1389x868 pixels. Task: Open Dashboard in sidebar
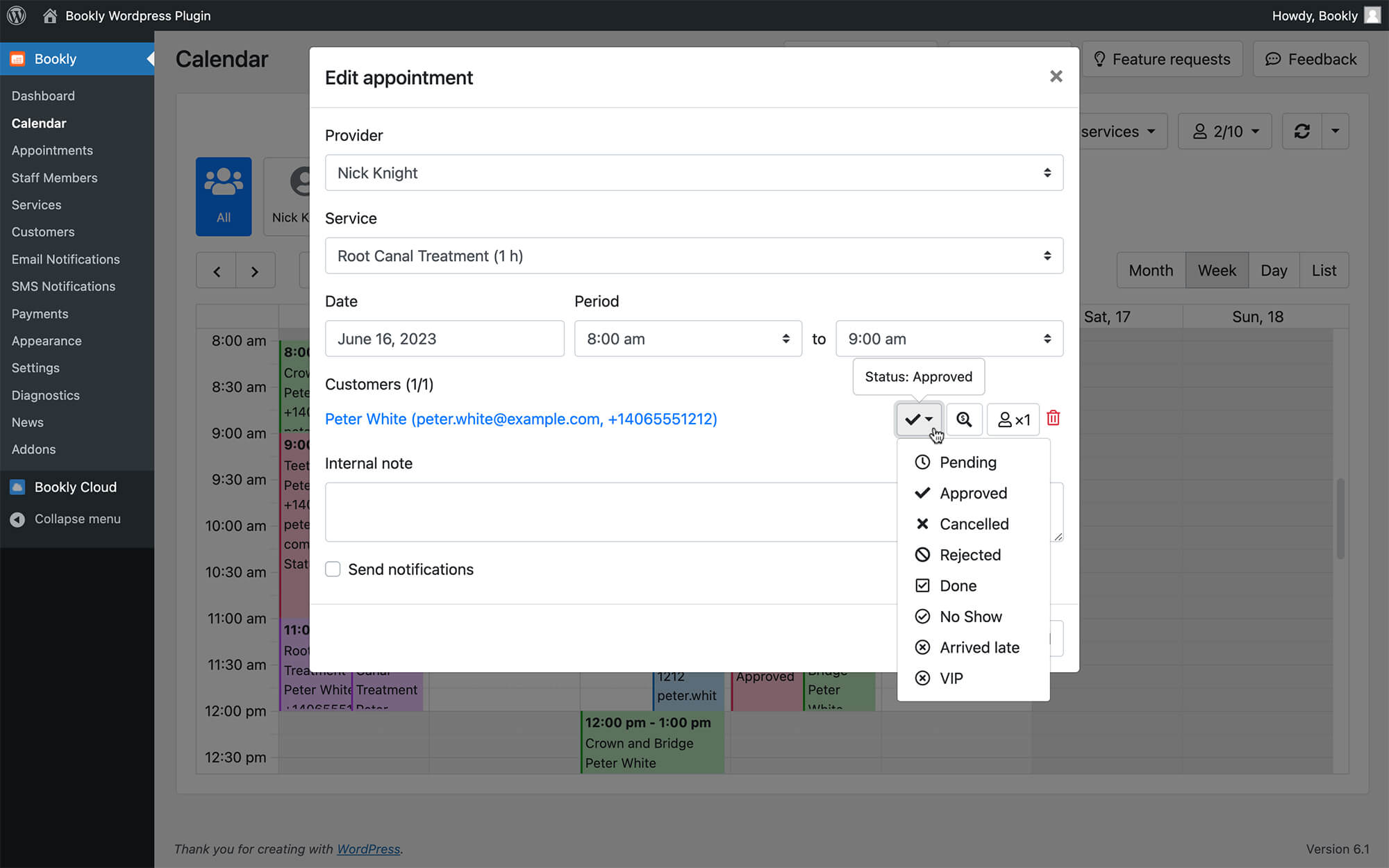(x=43, y=96)
